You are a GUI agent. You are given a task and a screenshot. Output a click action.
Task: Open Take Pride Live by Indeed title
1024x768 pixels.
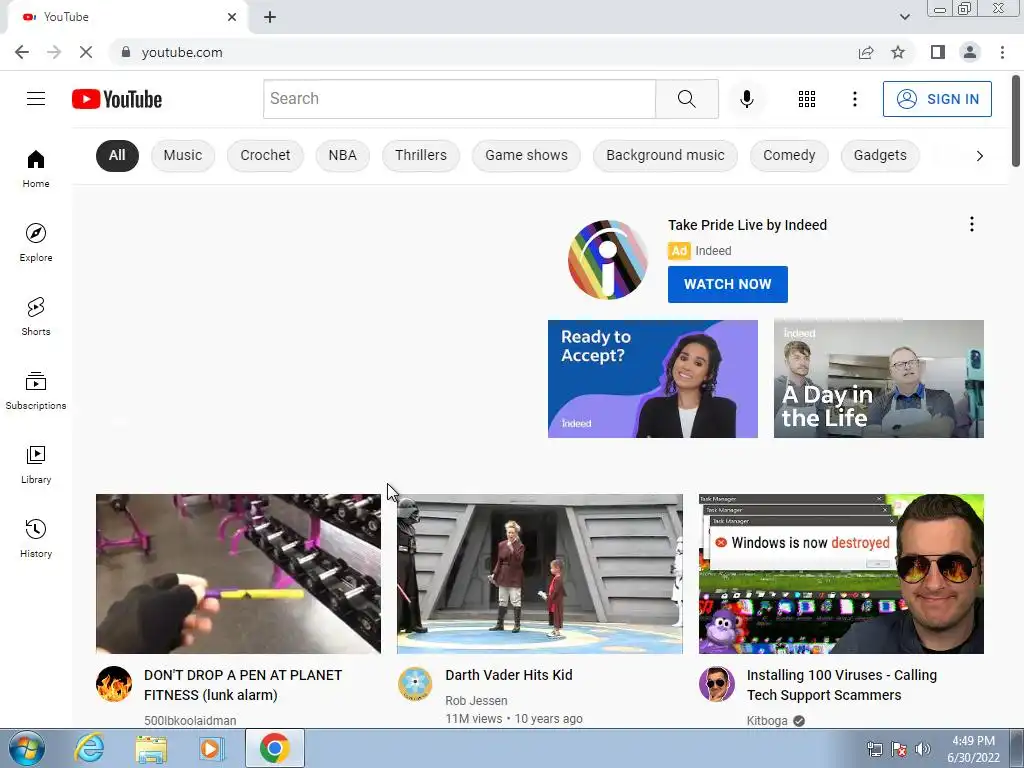coord(747,225)
